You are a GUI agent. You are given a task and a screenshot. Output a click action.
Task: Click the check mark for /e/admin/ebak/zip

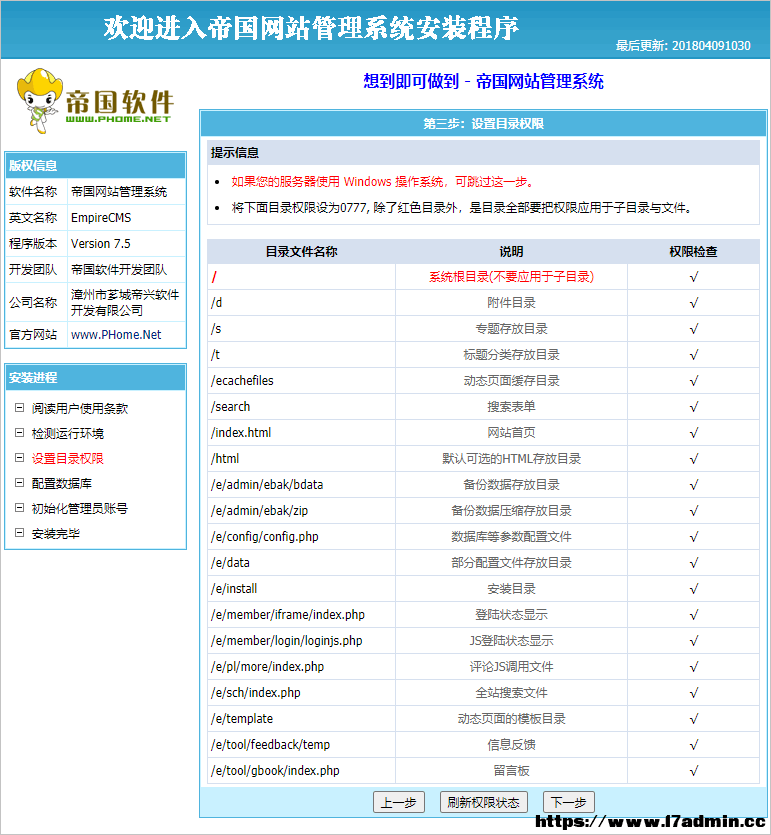tap(693, 511)
